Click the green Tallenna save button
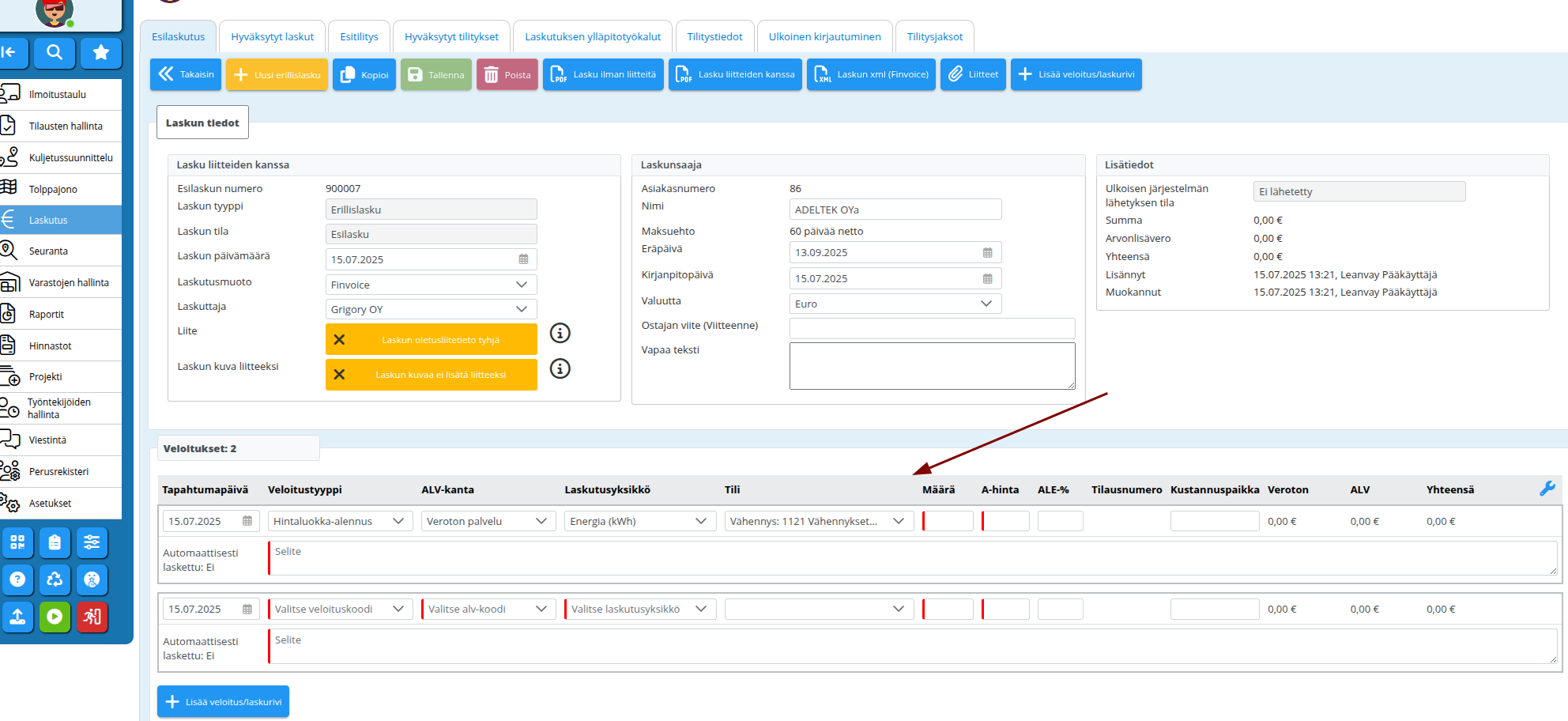Screen dimensions: 1568x721 coord(435,75)
